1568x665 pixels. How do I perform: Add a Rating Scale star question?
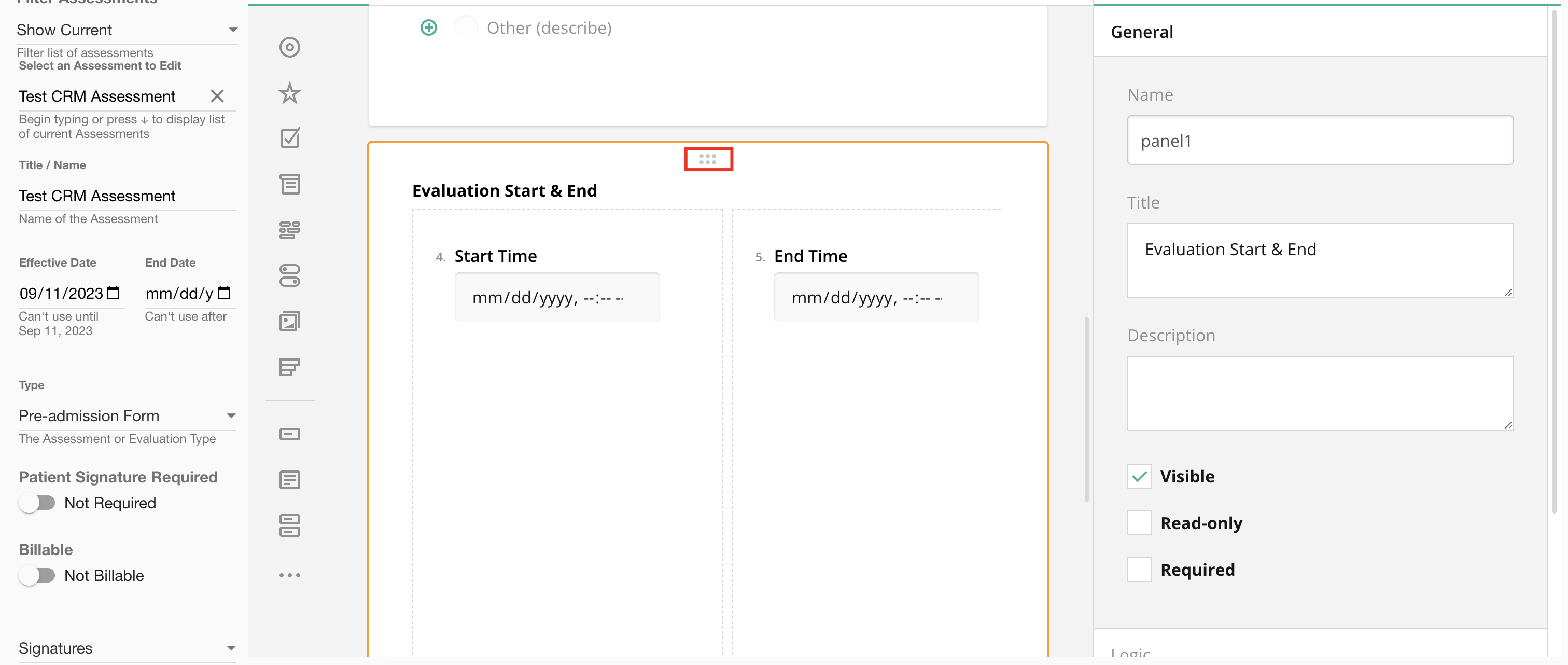[290, 93]
